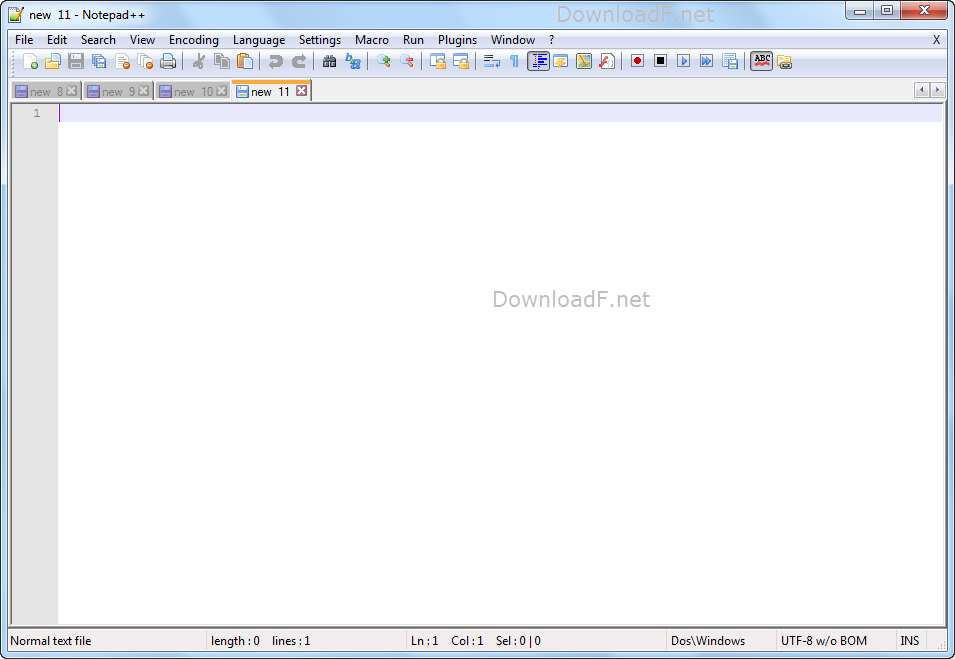The image size is (955, 659).
Task: Click the last toolbar folder icon
Action: tap(784, 61)
